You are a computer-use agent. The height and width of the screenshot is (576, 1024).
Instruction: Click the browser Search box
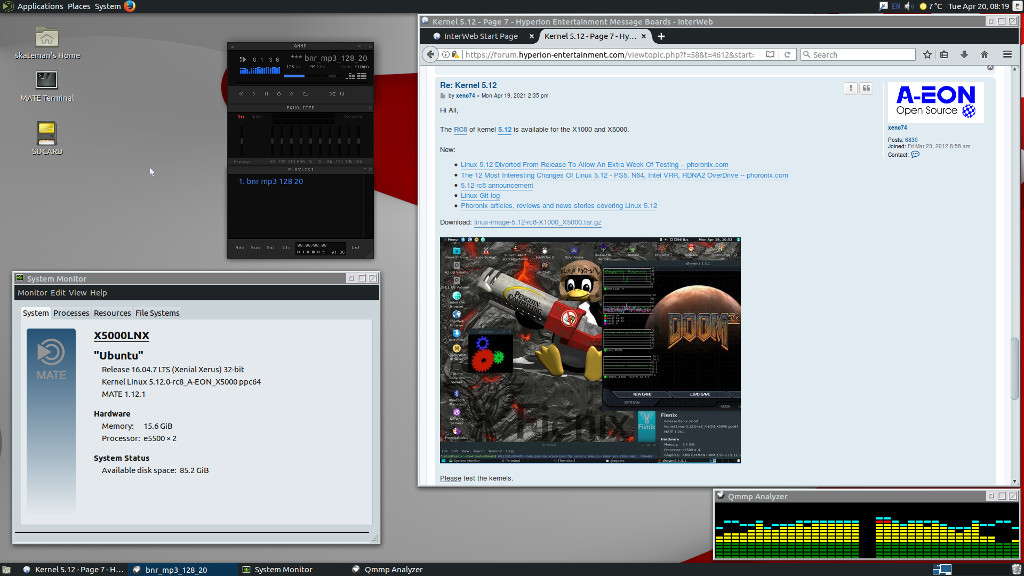point(858,55)
